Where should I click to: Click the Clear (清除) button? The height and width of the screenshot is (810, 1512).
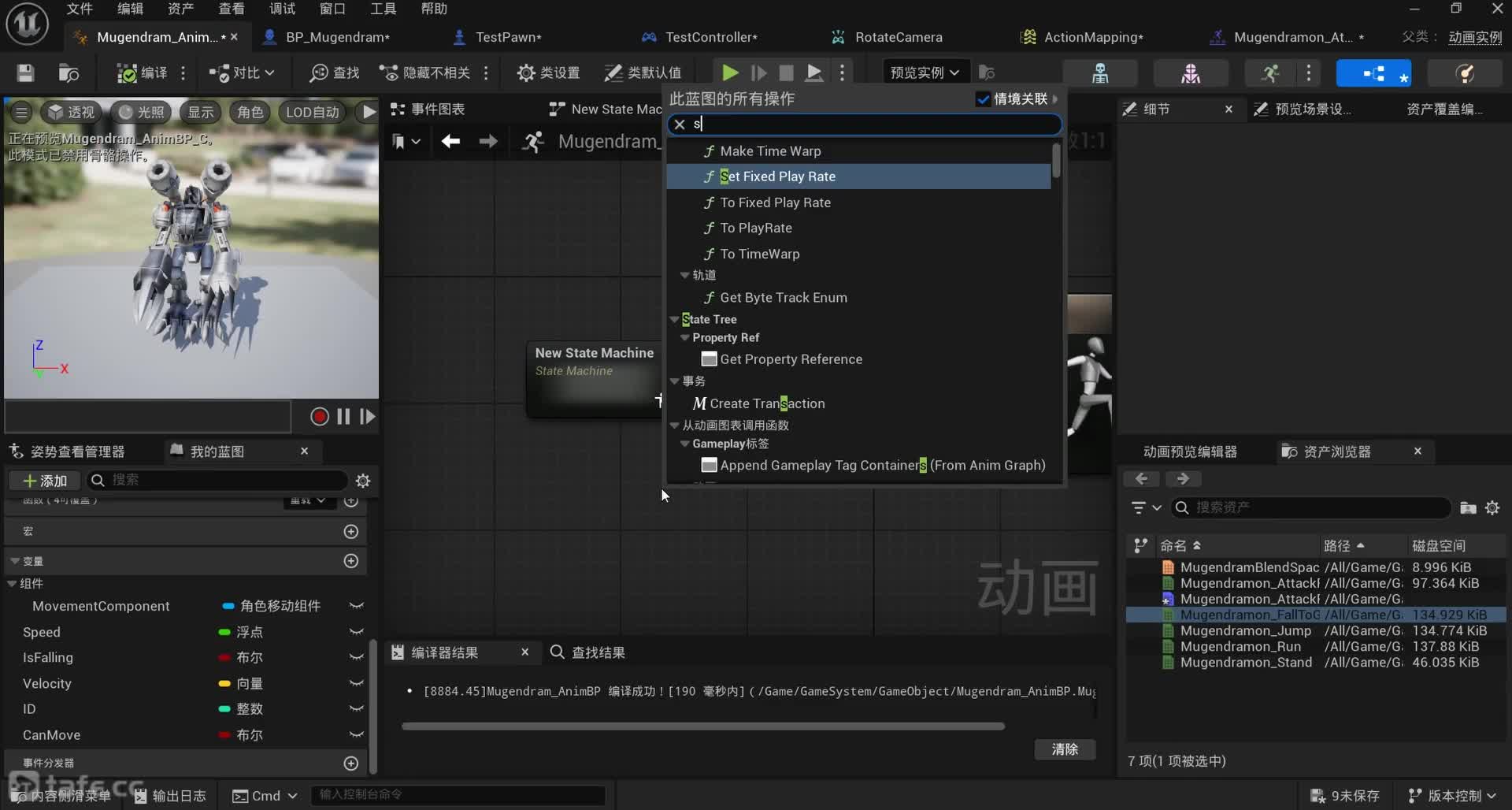1064,749
